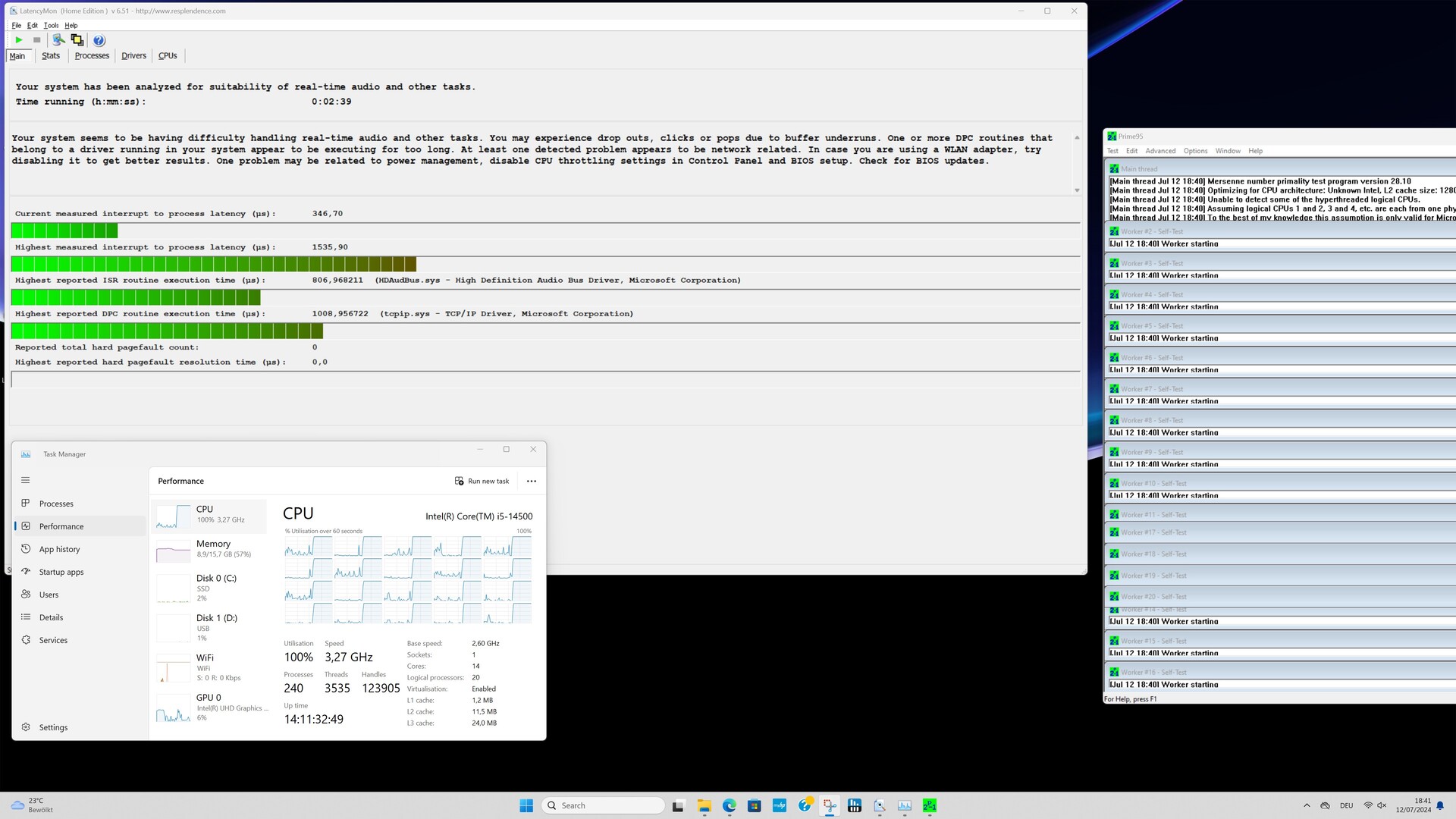Click the blue help question mark icon
Viewport: 1456px width, 819px height.
tap(99, 40)
